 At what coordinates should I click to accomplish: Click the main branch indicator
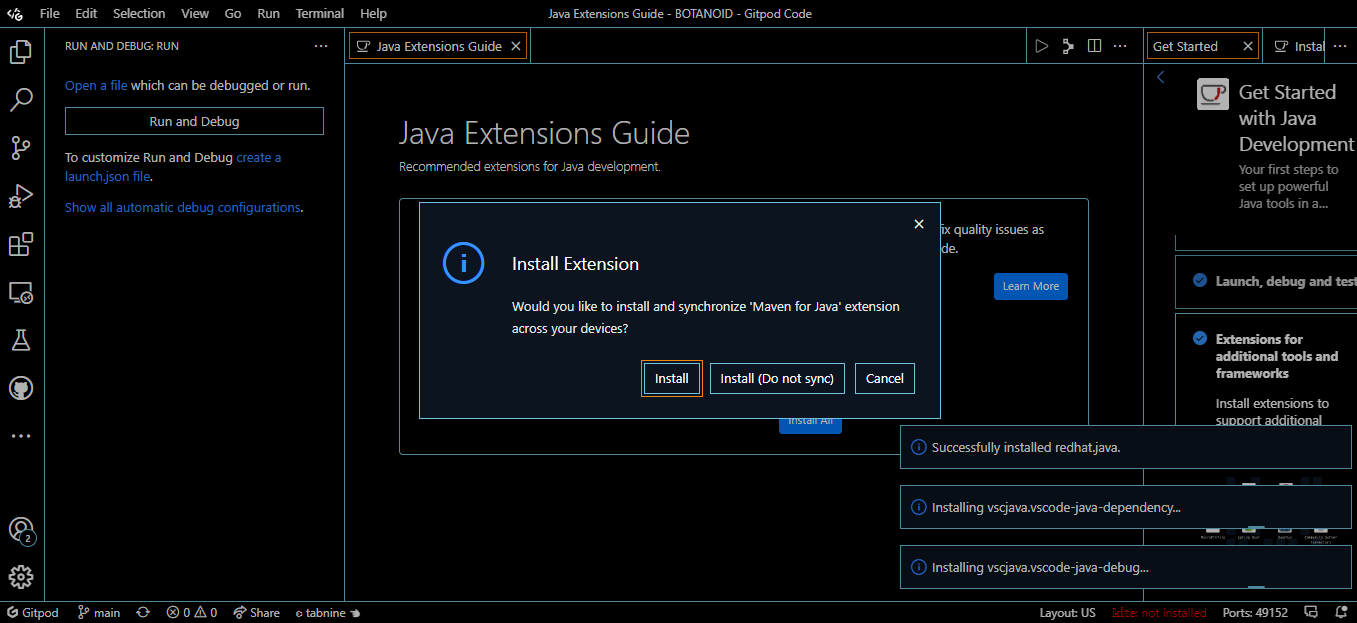coord(99,612)
